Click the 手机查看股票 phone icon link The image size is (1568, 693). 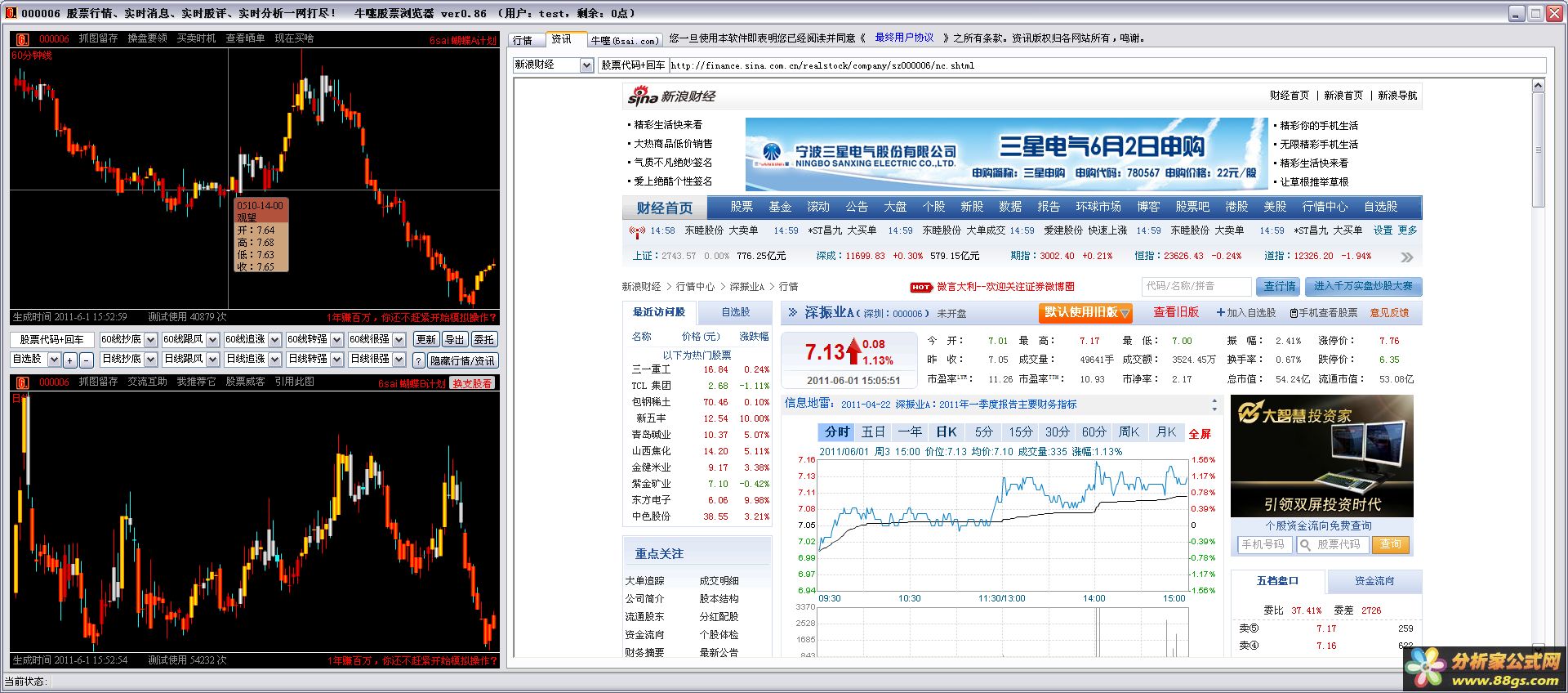(x=1323, y=313)
